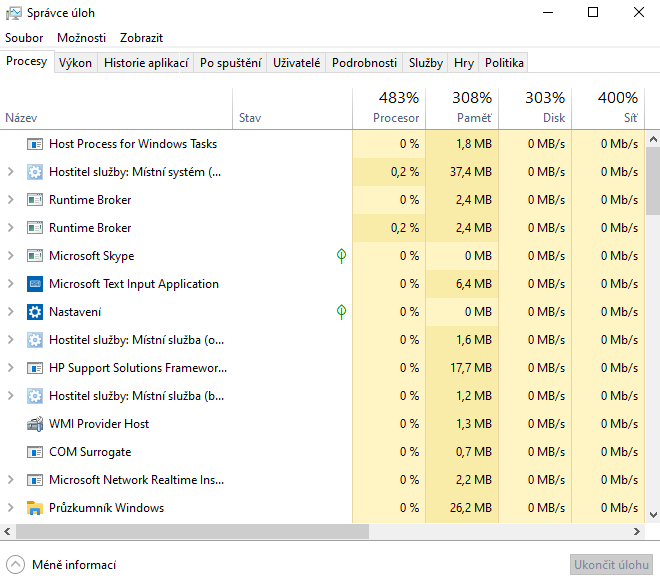The height and width of the screenshot is (588, 660).
Task: Expand the Microsoft Skype process group
Action: pyautogui.click(x=11, y=255)
